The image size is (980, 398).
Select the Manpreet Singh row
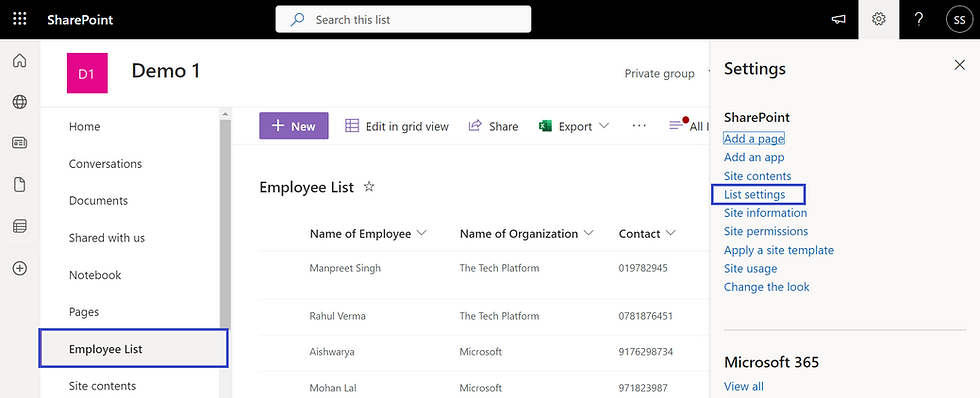484,275
